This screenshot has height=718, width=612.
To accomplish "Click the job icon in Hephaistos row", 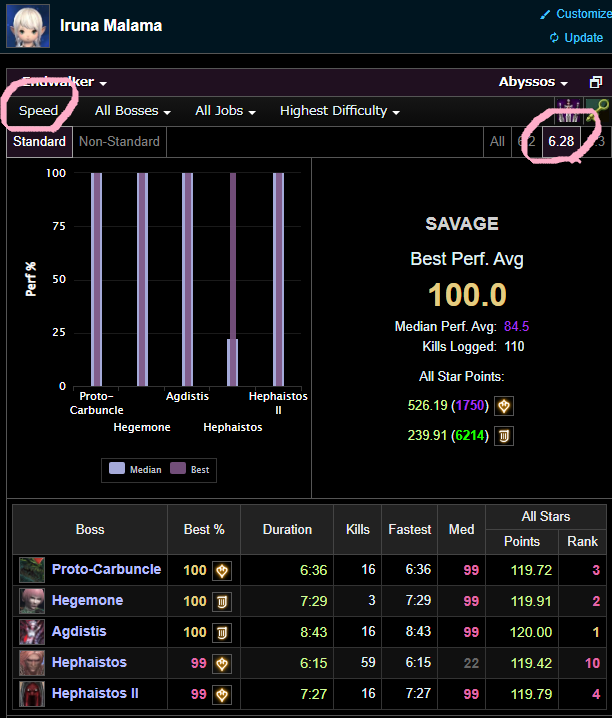I will [222, 664].
